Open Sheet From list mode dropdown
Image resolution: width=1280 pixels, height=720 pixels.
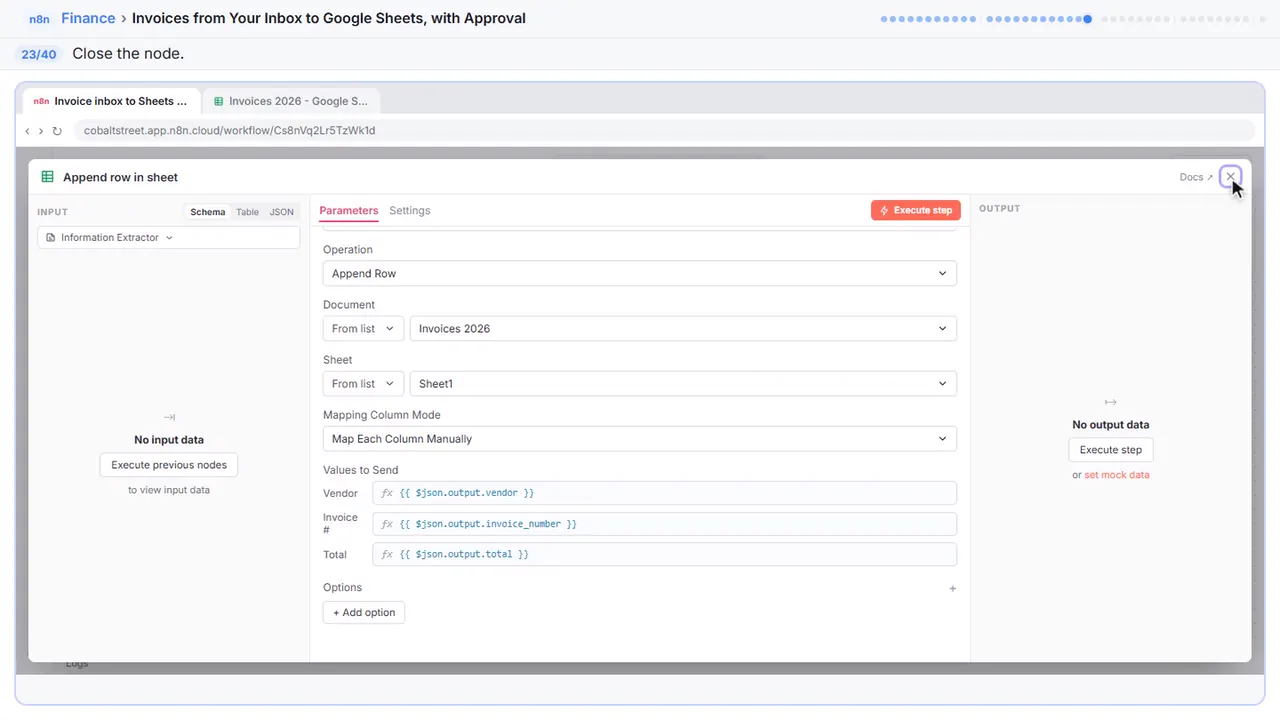click(363, 384)
